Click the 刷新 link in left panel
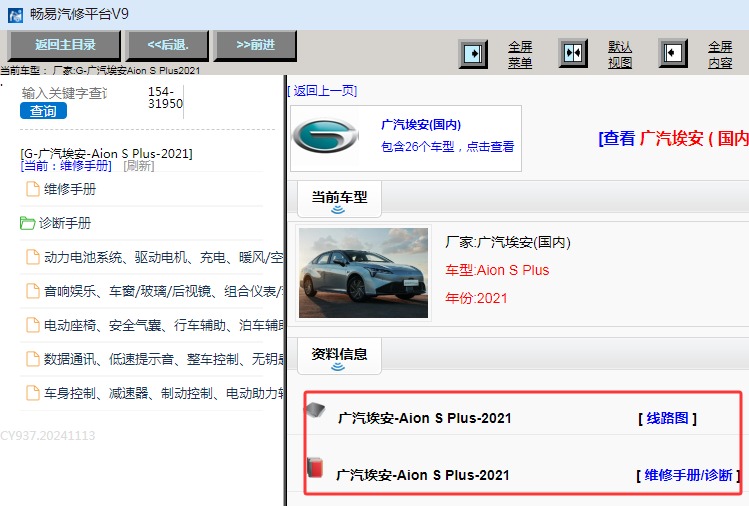 point(139,166)
